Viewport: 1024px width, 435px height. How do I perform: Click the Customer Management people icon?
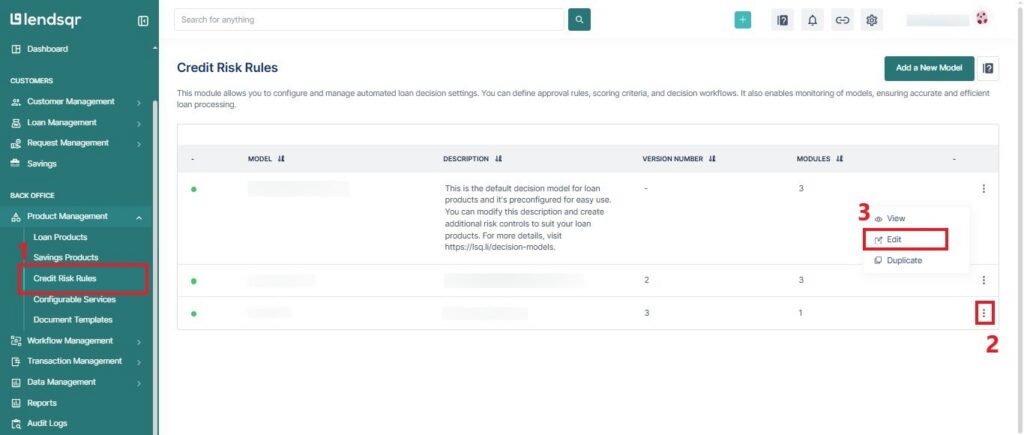(x=16, y=102)
